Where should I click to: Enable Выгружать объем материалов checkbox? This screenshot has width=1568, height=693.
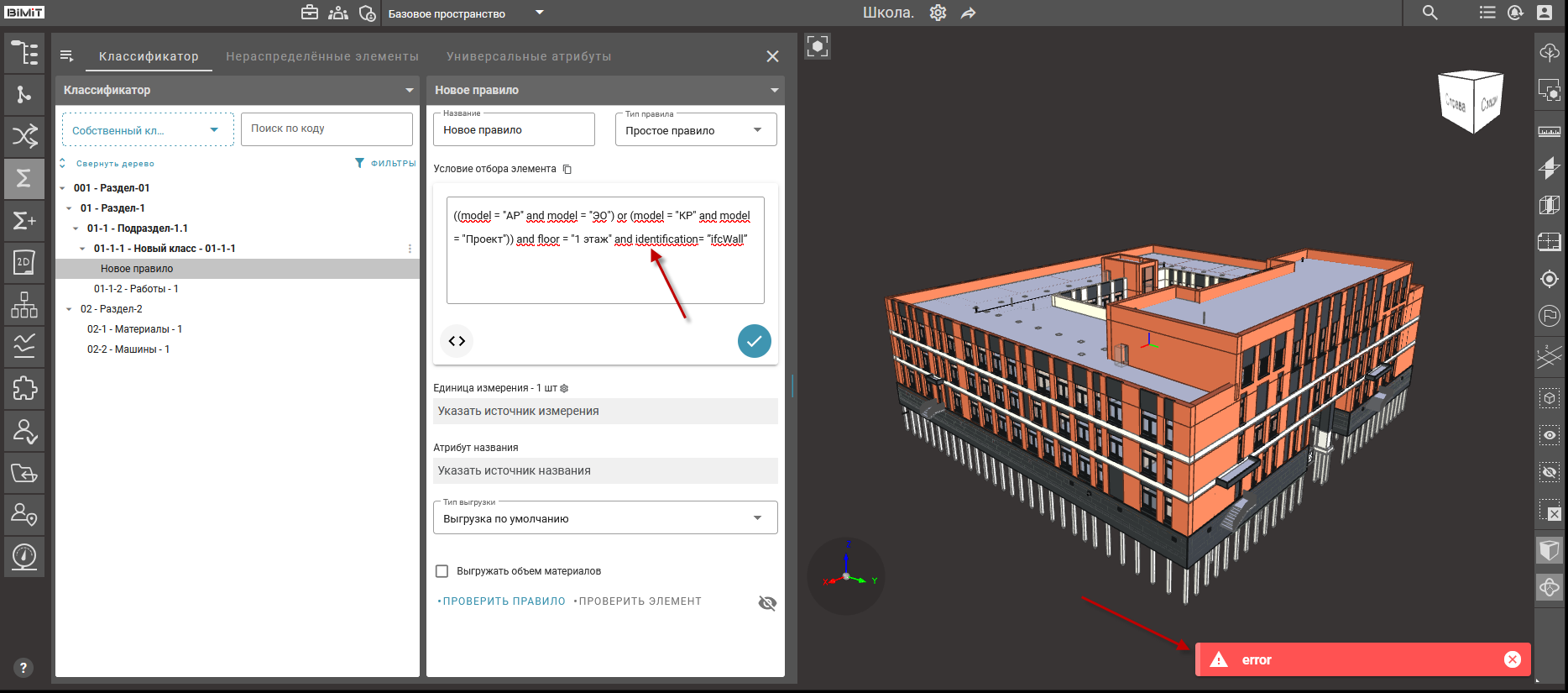pos(442,571)
